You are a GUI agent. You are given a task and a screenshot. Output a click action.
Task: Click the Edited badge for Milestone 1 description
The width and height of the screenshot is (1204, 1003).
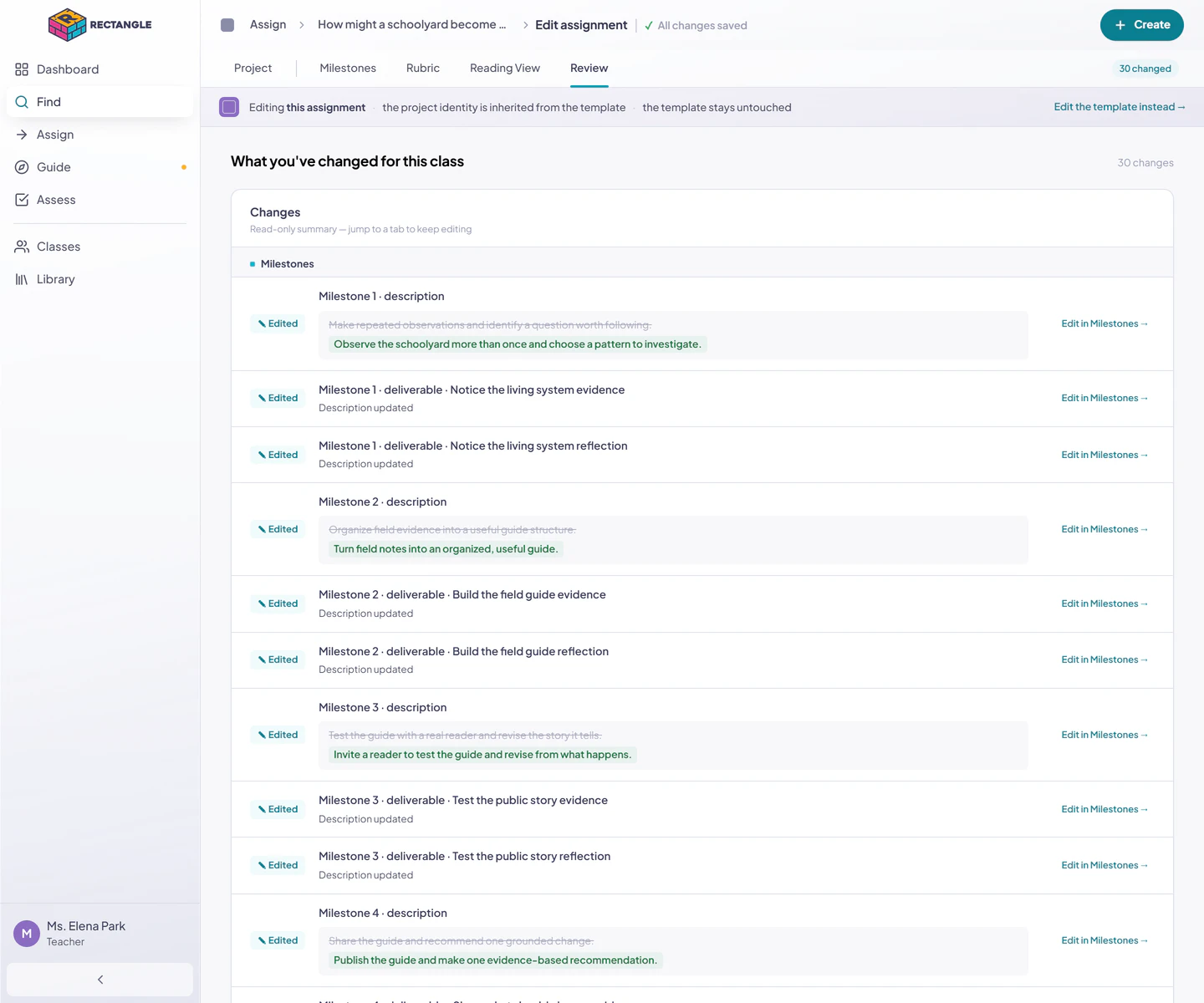(278, 324)
